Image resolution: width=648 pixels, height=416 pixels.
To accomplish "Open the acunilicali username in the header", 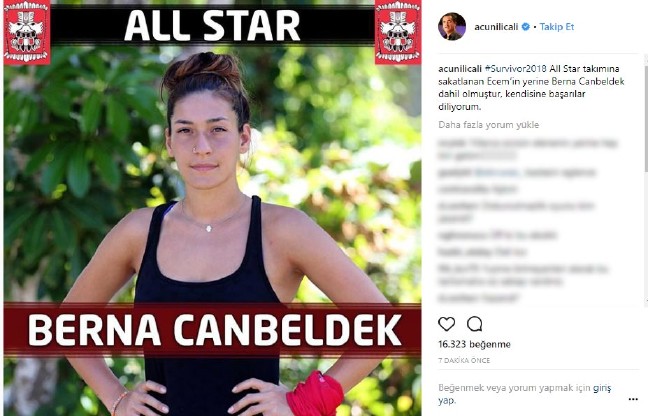I will point(496,27).
